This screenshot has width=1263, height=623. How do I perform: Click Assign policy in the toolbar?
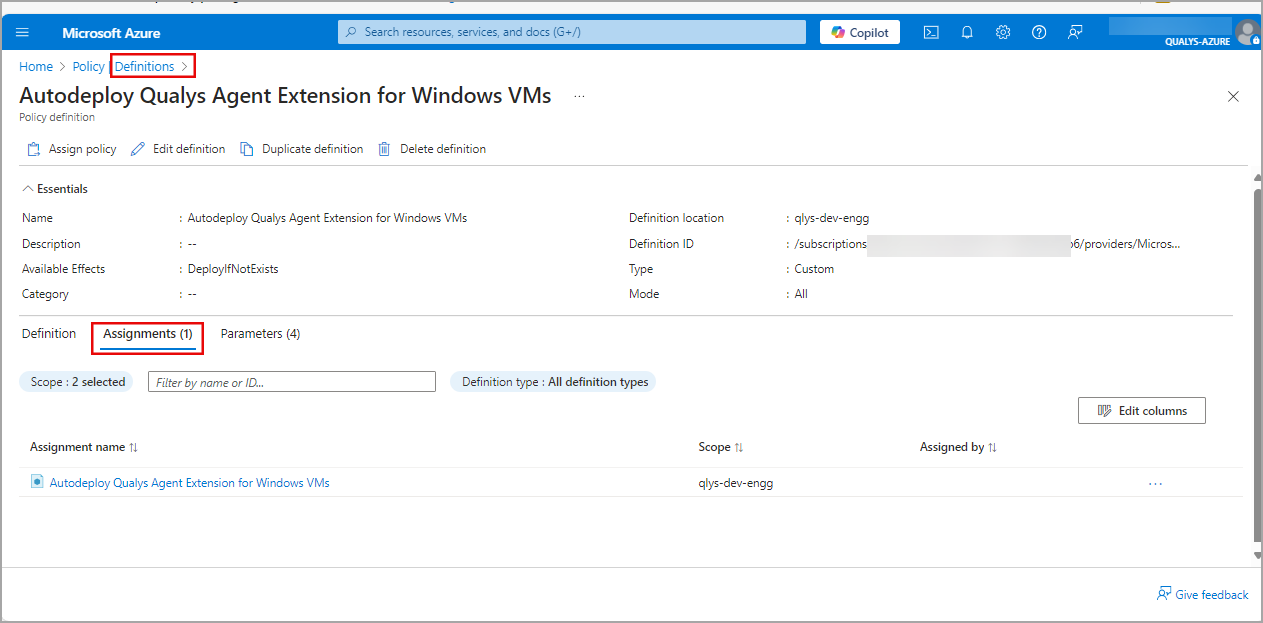coord(71,149)
